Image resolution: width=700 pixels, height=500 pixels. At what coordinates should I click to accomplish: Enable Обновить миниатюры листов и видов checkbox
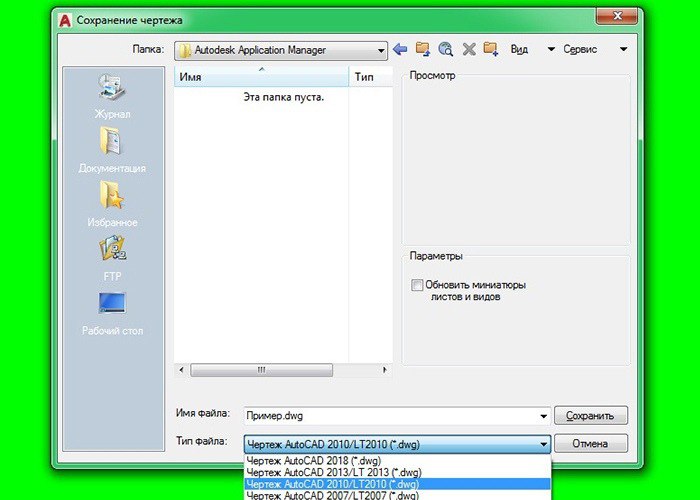pyautogui.click(x=417, y=285)
